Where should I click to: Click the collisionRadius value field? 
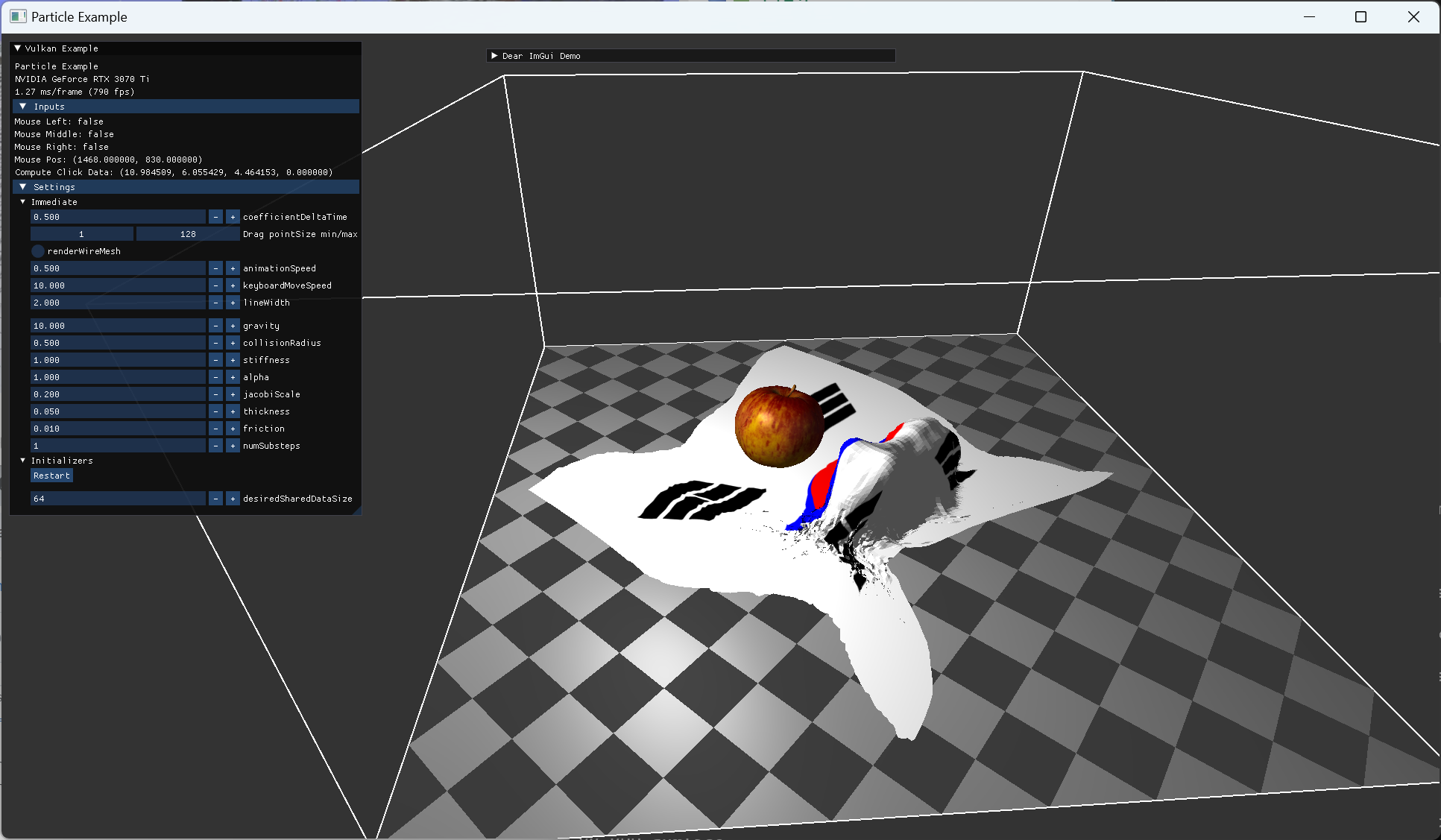(118, 343)
